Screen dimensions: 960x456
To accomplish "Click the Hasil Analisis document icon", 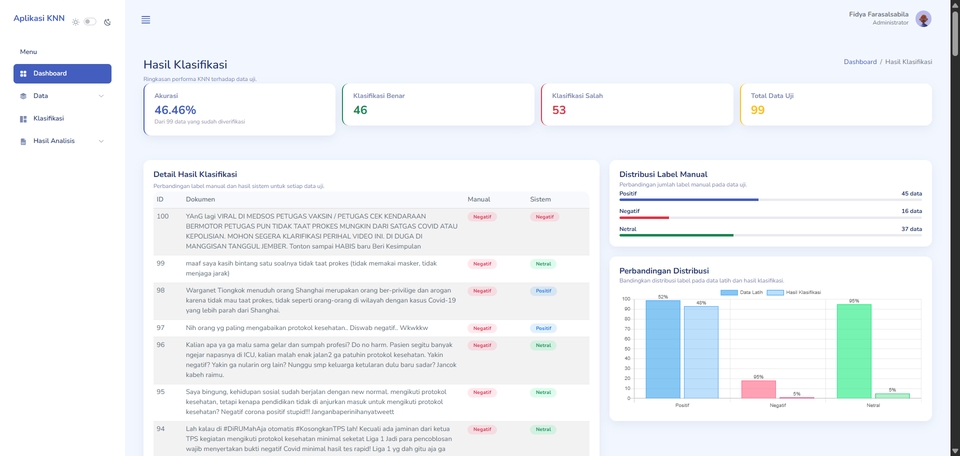I will point(24,141).
